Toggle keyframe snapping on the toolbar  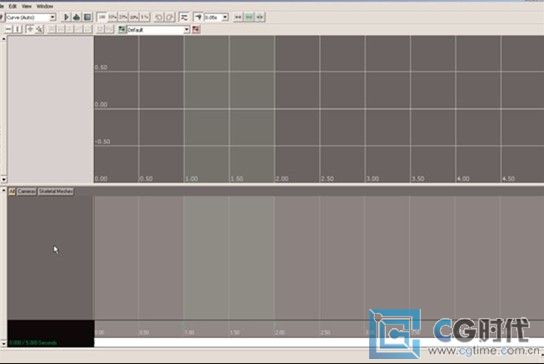click(x=198, y=17)
